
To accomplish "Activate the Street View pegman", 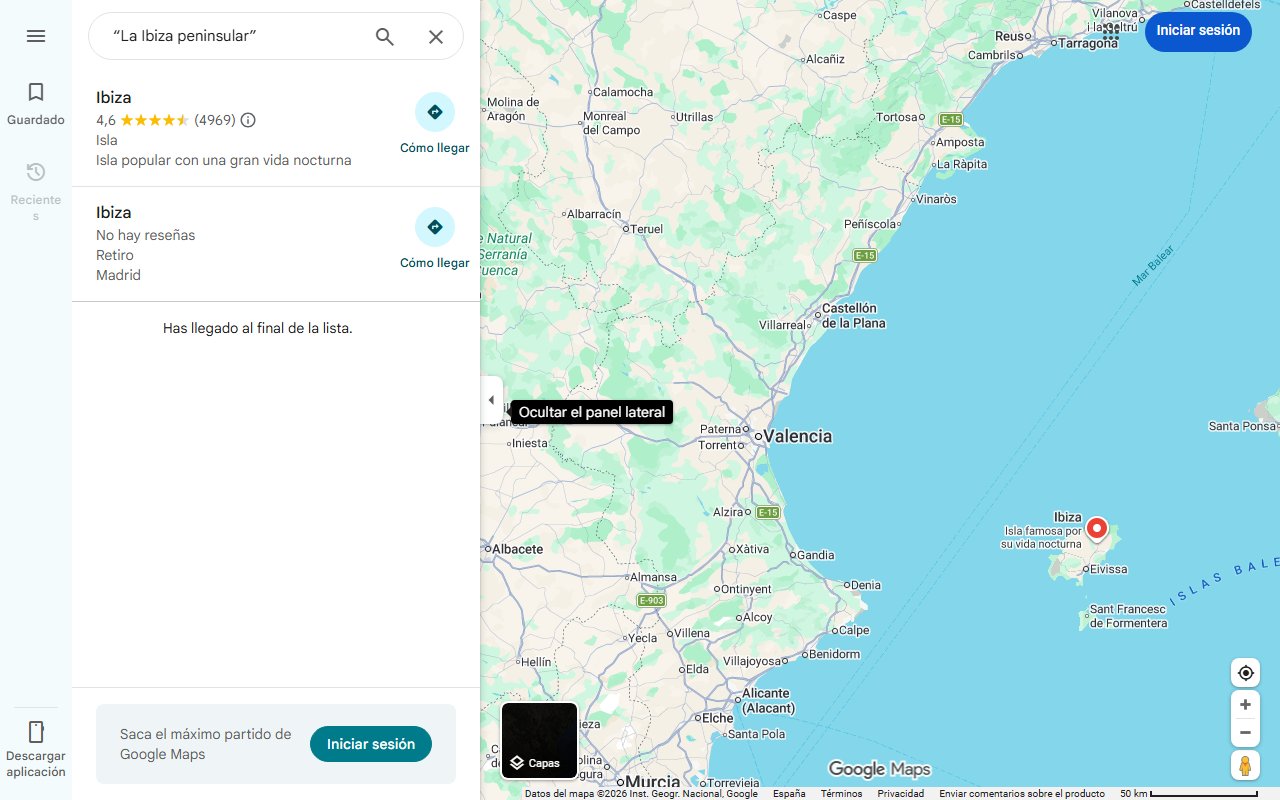I will [x=1245, y=766].
